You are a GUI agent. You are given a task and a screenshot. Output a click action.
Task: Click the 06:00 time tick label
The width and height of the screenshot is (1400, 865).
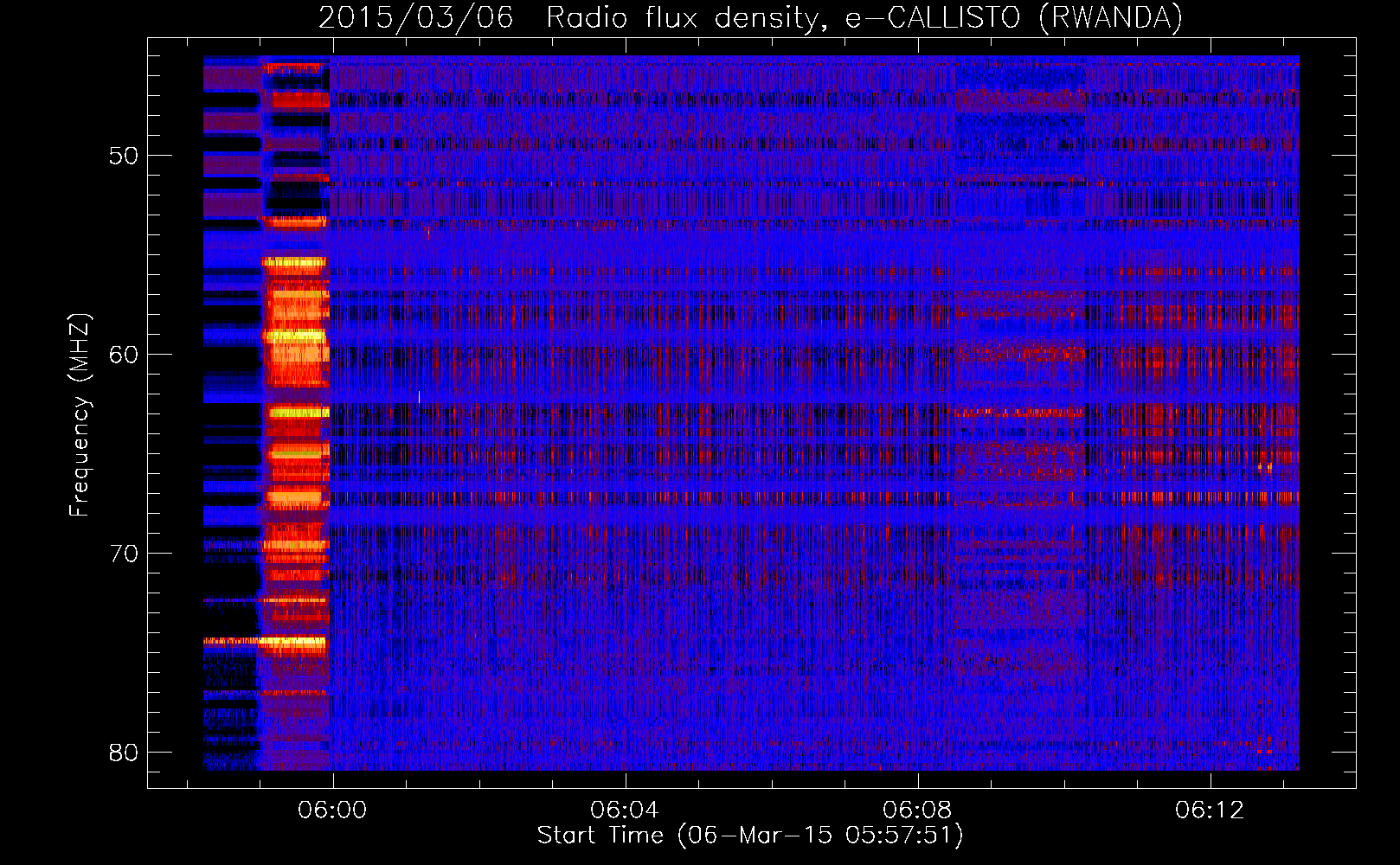pos(332,811)
